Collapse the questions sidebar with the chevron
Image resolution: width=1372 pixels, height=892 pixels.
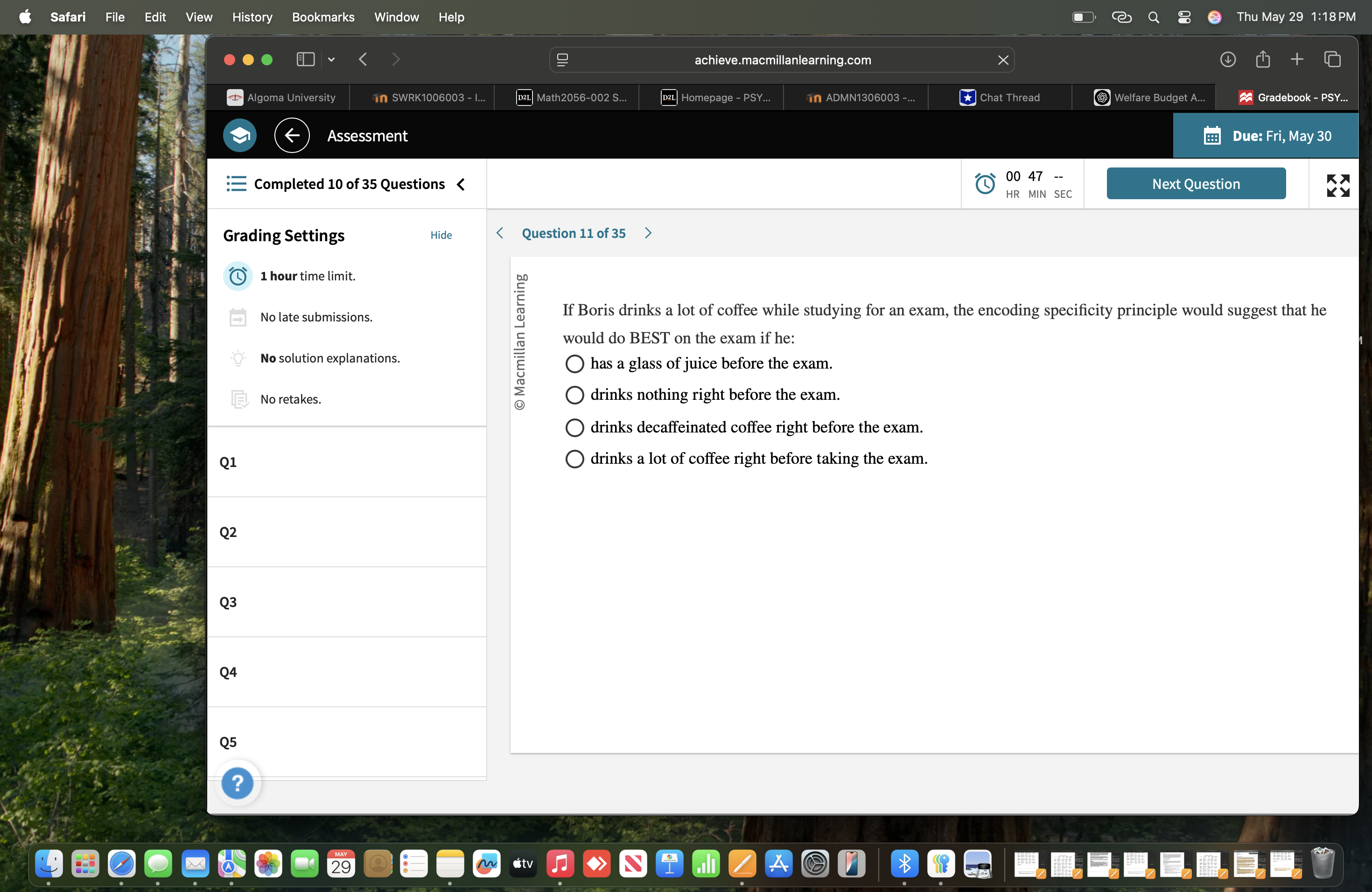point(461,184)
